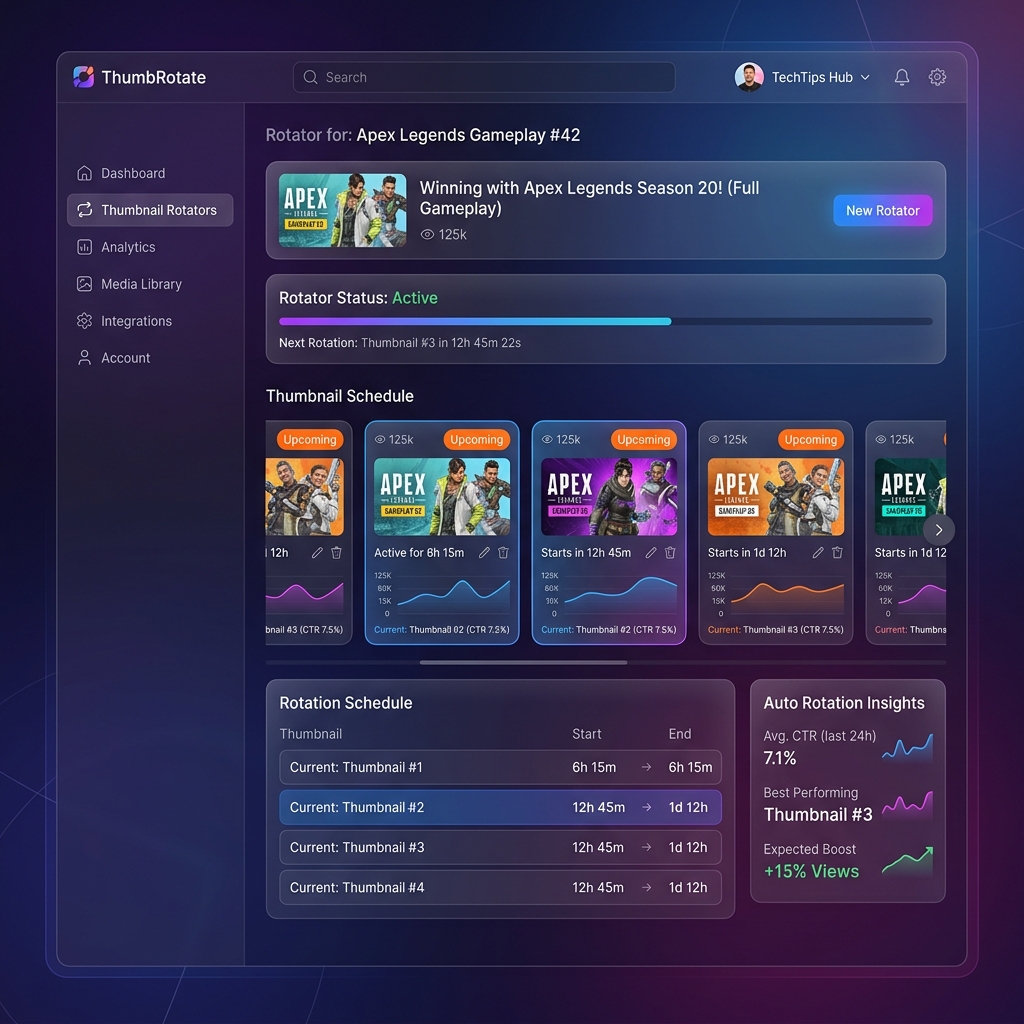Open the settings gear icon
Viewport: 1024px width, 1024px height.
point(937,77)
